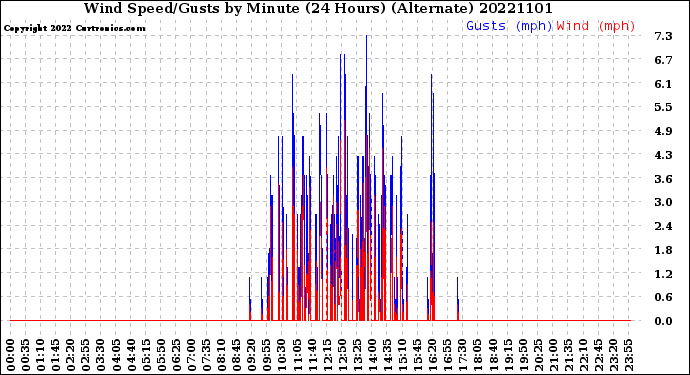Click the 12:15 time label
This screenshot has width=690, height=375.
(x=327, y=355)
